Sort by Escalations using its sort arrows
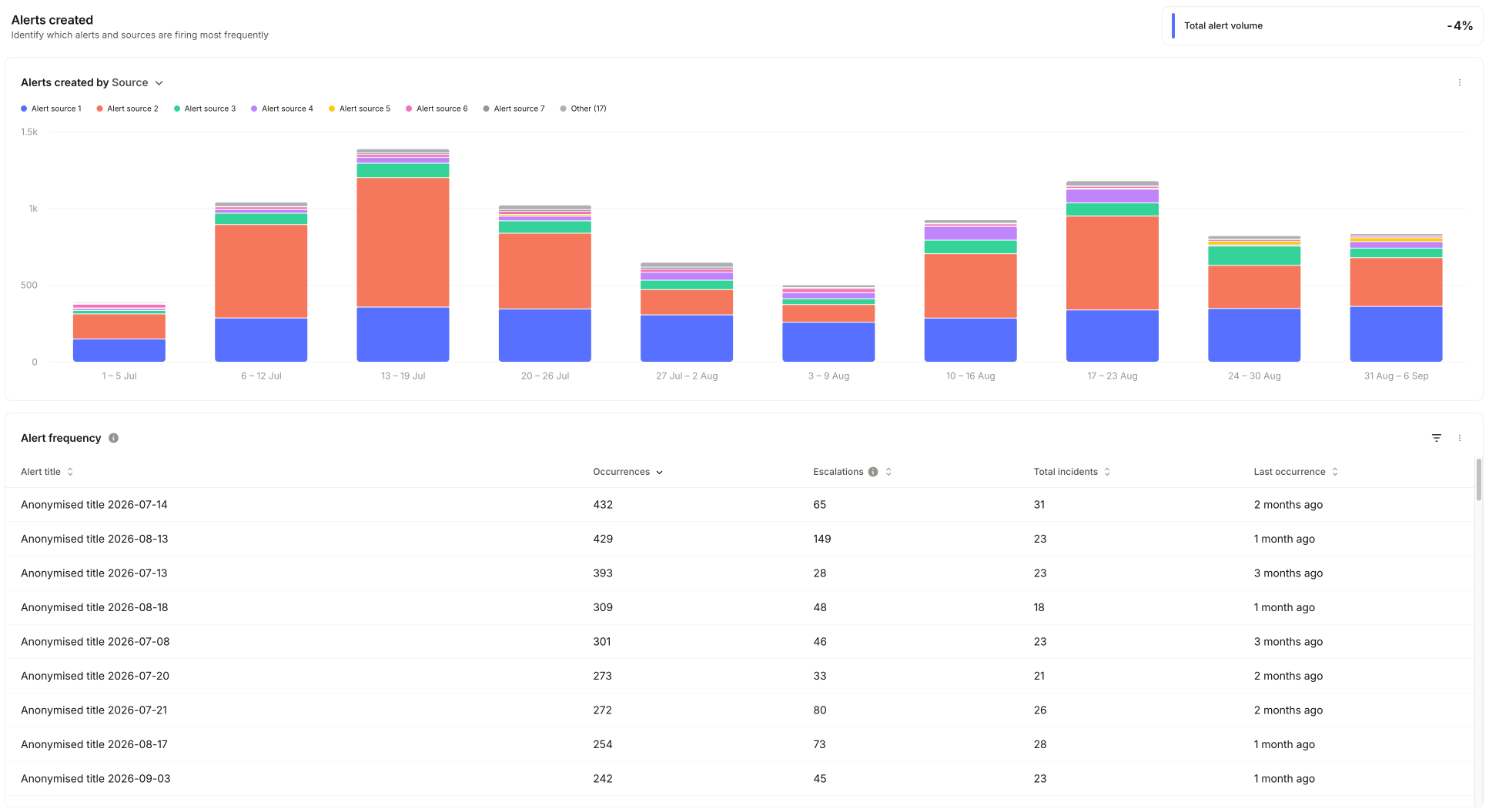The width and height of the screenshot is (1489, 812). pyautogui.click(x=888, y=472)
